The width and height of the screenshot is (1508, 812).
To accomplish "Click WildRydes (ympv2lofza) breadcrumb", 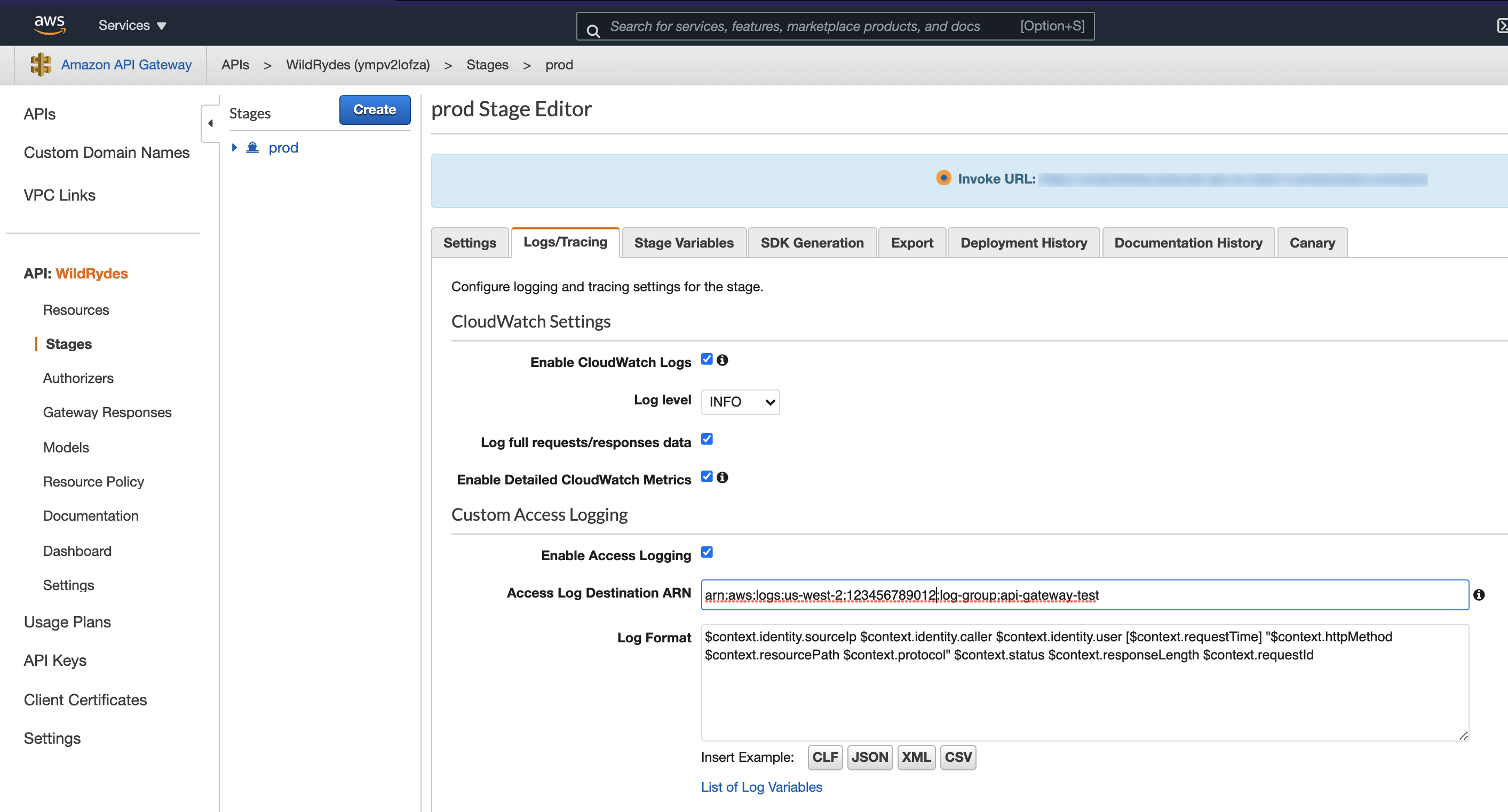I will click(x=358, y=65).
